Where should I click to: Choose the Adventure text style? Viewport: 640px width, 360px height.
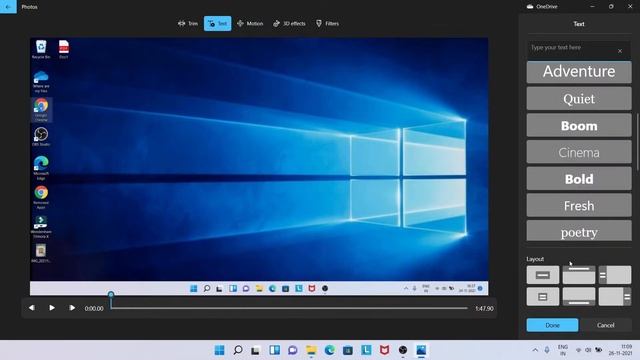click(x=579, y=72)
